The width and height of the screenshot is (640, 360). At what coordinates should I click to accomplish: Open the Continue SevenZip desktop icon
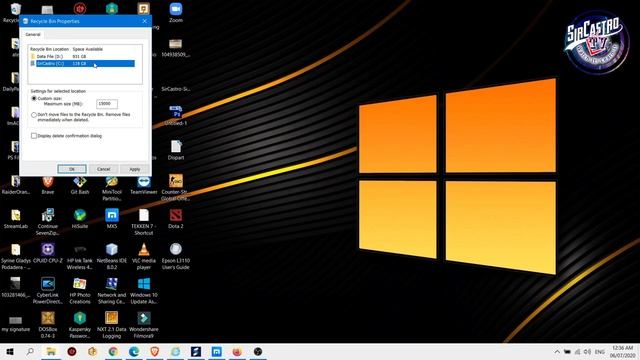click(48, 222)
